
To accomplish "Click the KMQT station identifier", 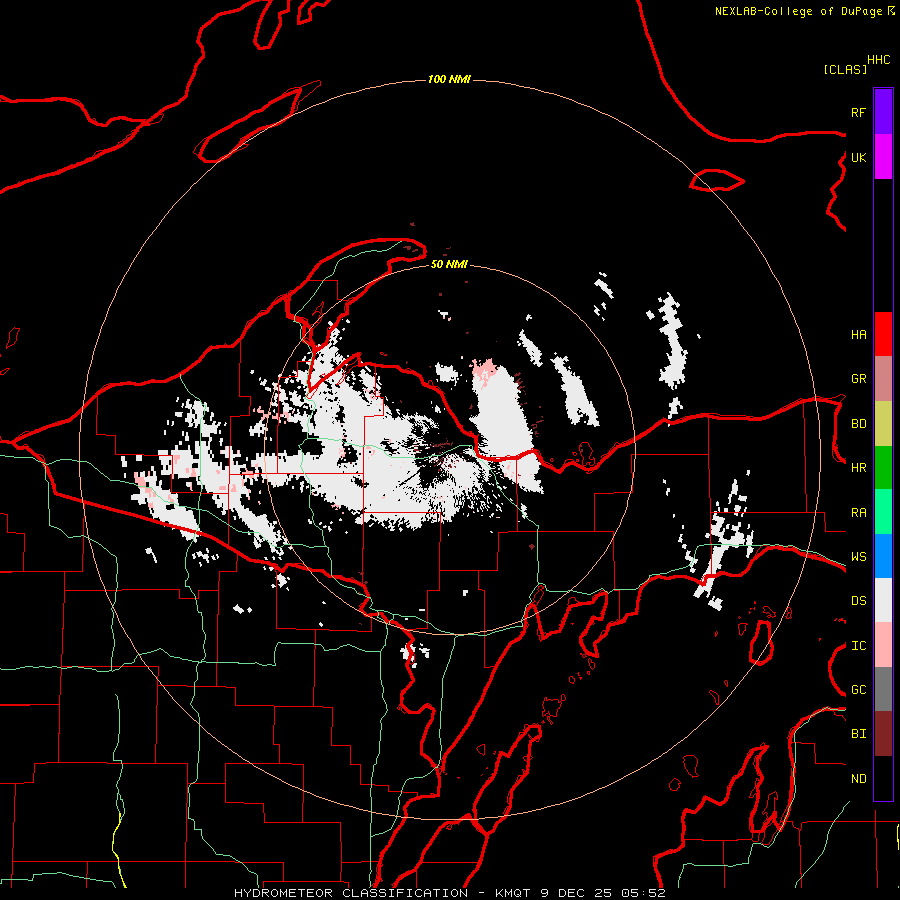I will pyautogui.click(x=513, y=893).
